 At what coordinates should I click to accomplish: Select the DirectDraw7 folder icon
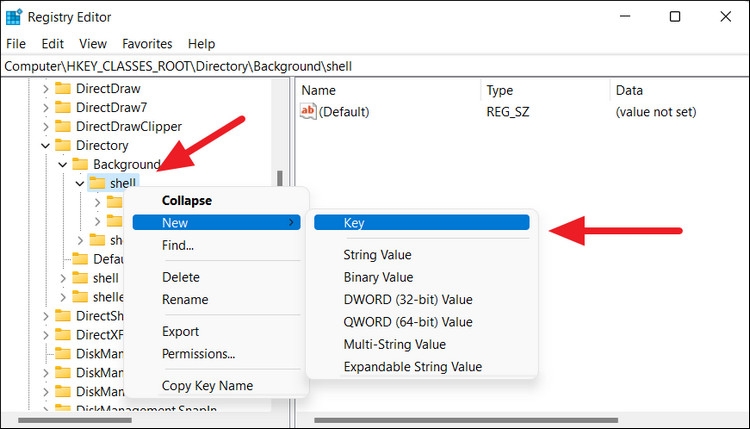tap(62, 107)
